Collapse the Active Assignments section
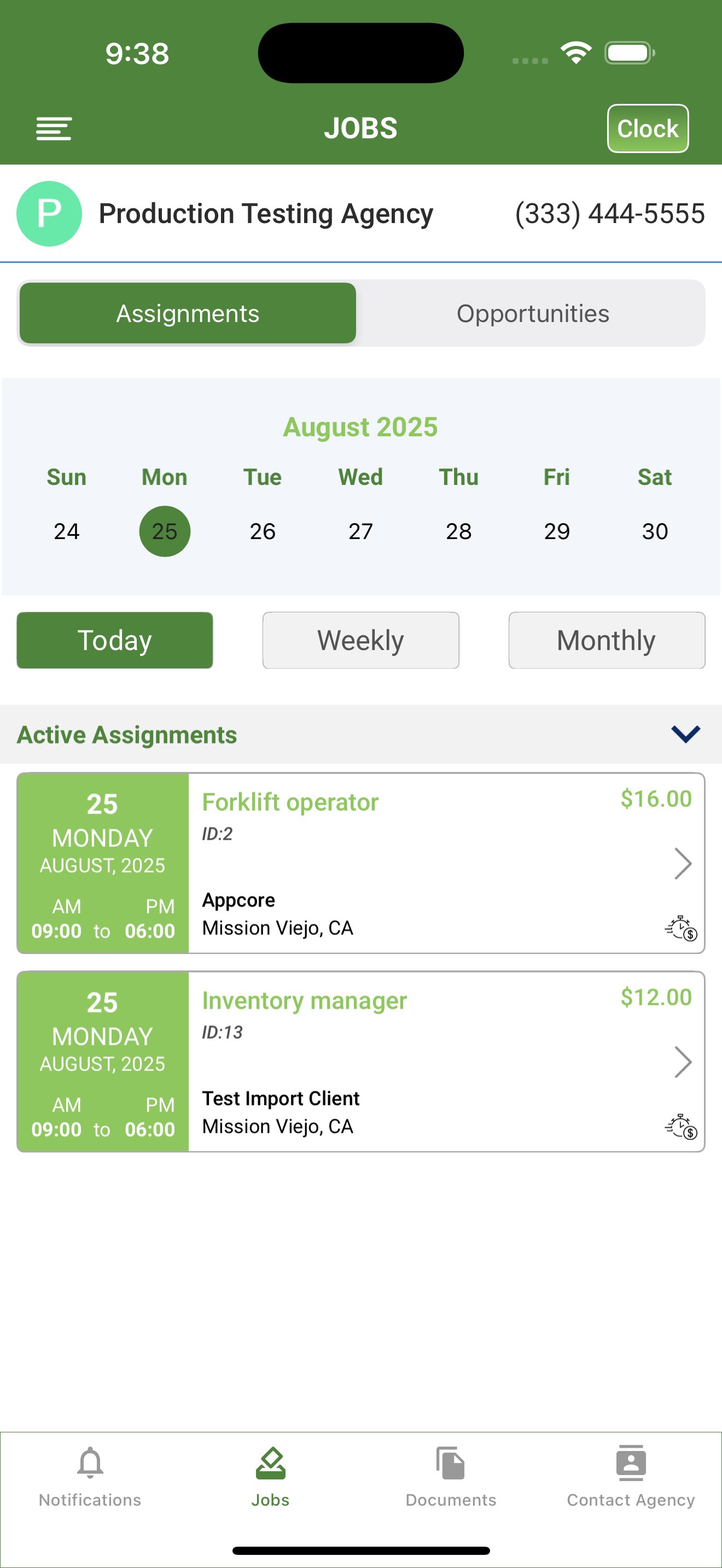Screen dimensions: 722x1568 point(685,734)
